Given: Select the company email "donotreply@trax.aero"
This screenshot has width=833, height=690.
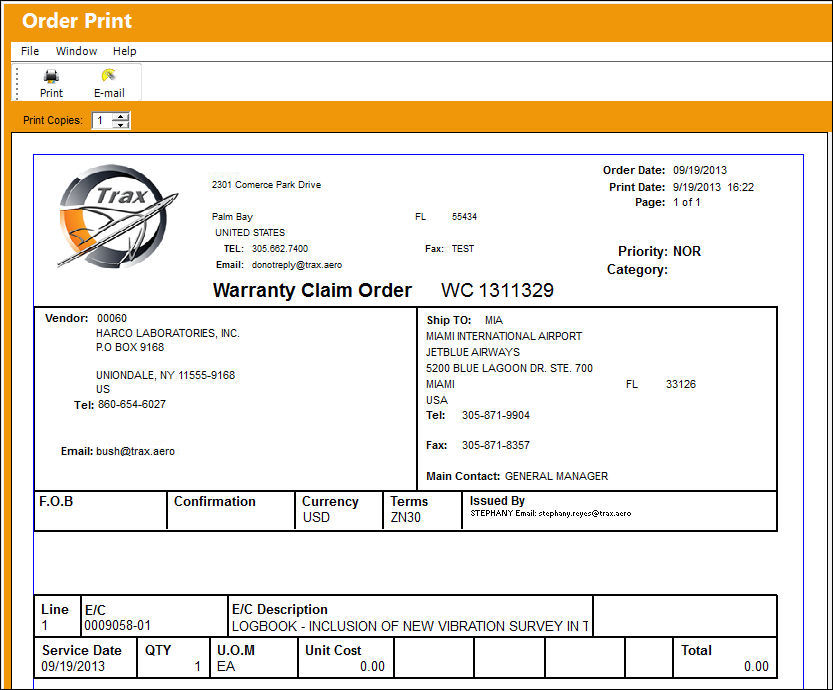Looking at the screenshot, I should pyautogui.click(x=297, y=265).
